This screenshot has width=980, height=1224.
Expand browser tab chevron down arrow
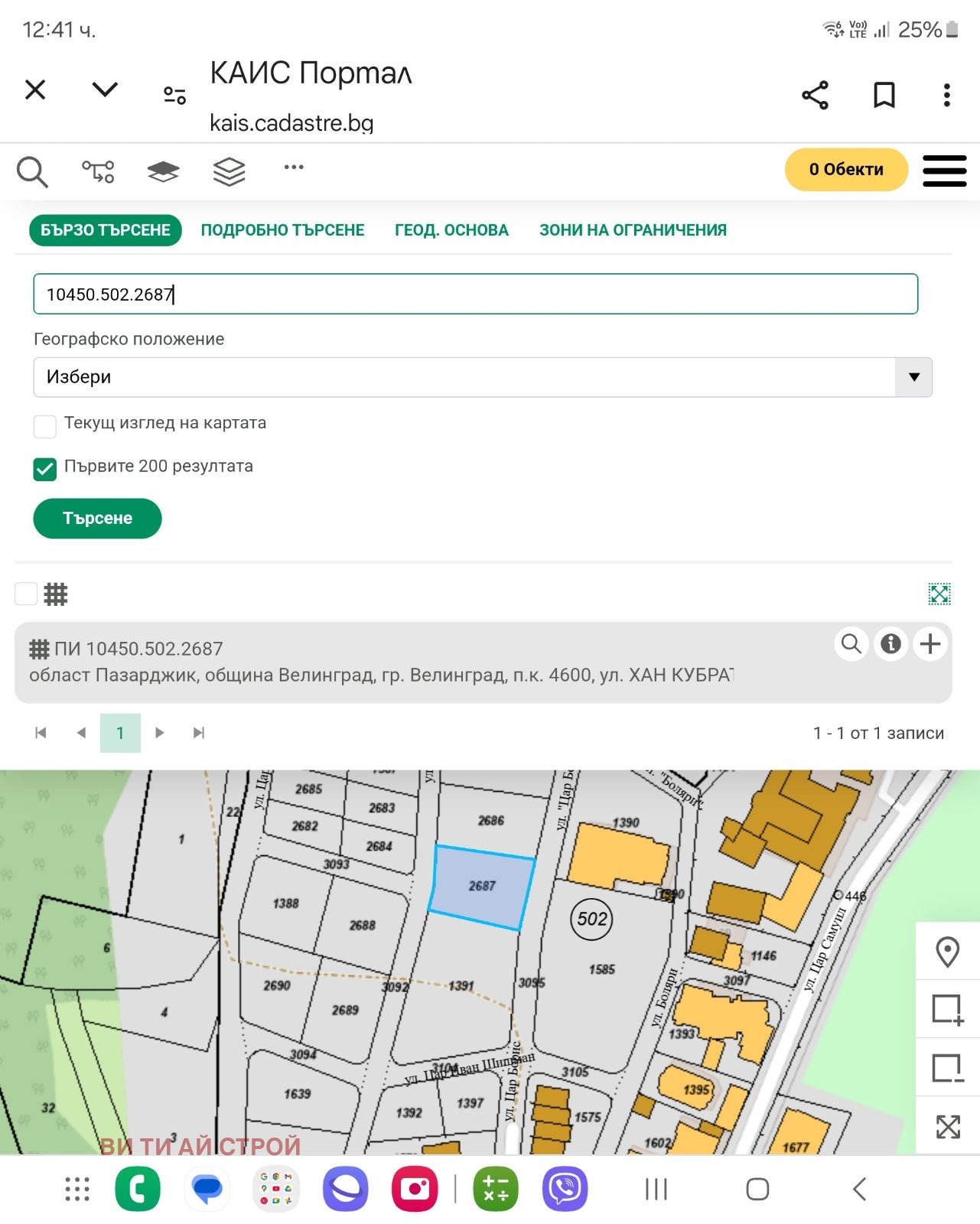(x=105, y=90)
